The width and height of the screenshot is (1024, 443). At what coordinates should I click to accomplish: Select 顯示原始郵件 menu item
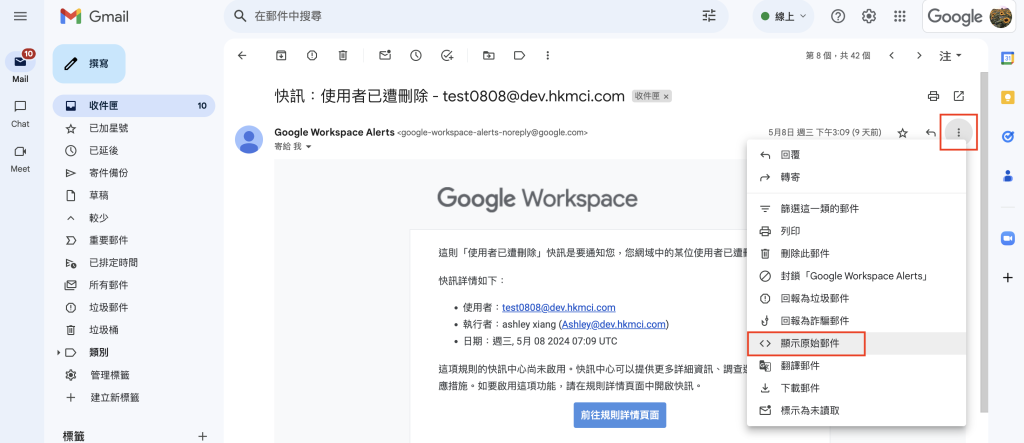pyautogui.click(x=856, y=343)
